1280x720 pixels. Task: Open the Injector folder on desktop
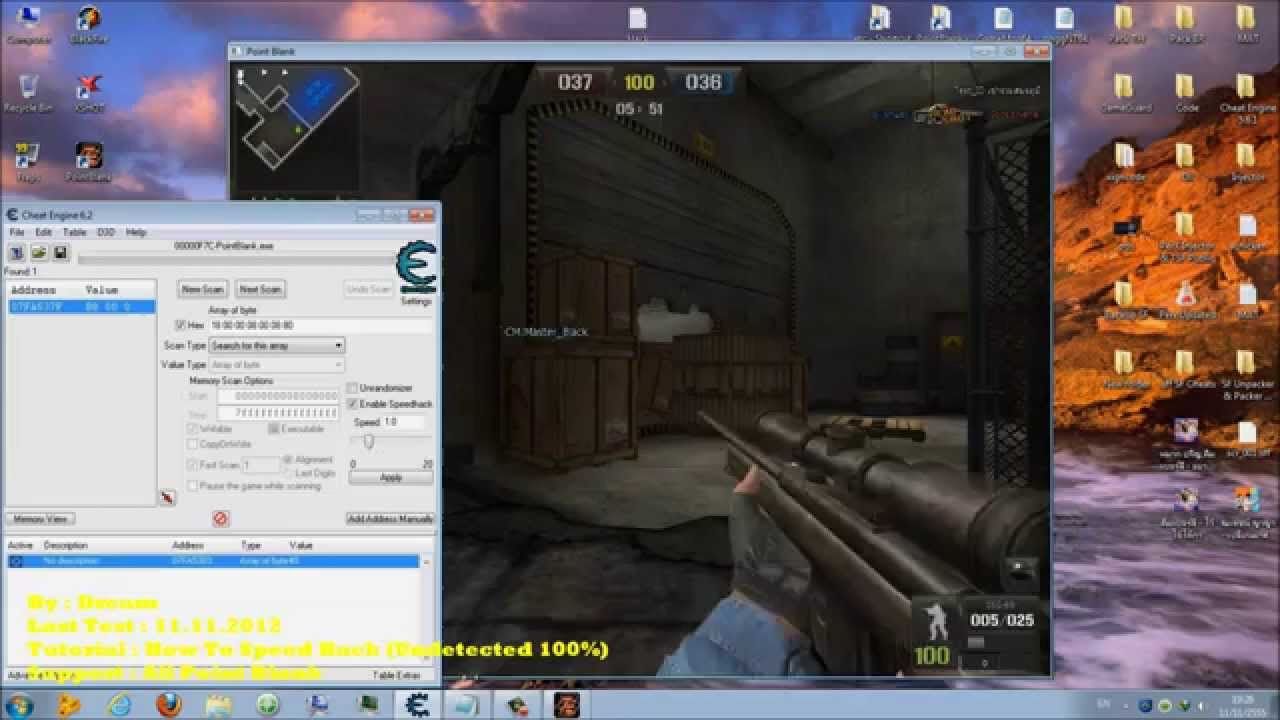[x=1246, y=161]
